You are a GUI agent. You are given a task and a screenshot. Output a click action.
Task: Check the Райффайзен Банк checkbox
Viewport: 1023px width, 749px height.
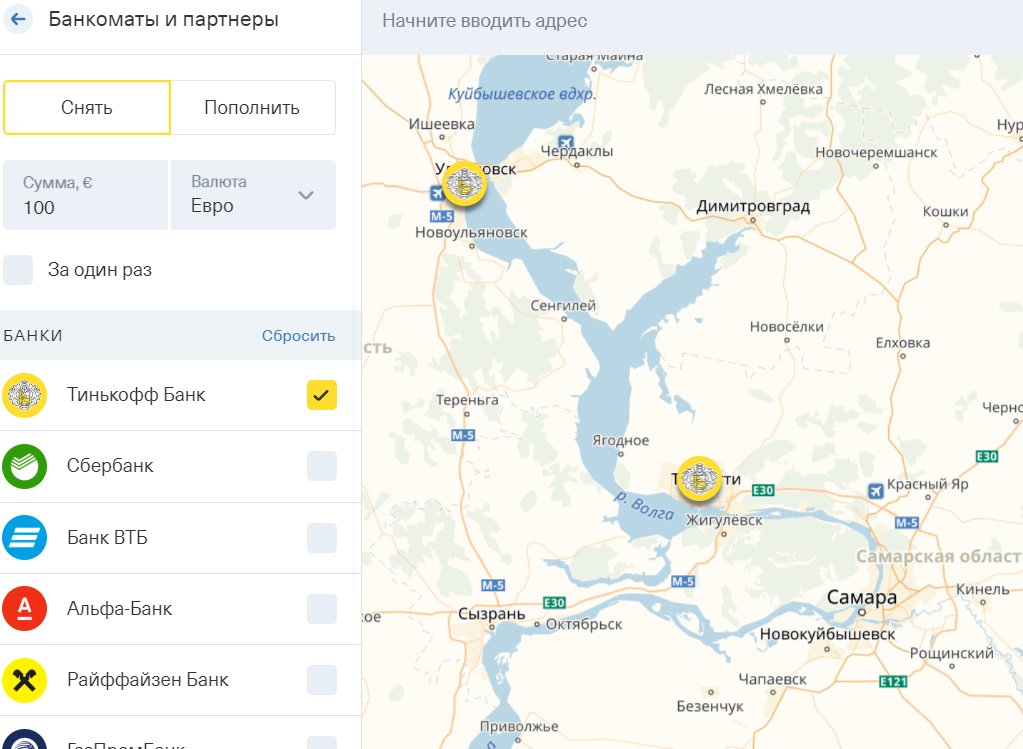pyautogui.click(x=322, y=680)
